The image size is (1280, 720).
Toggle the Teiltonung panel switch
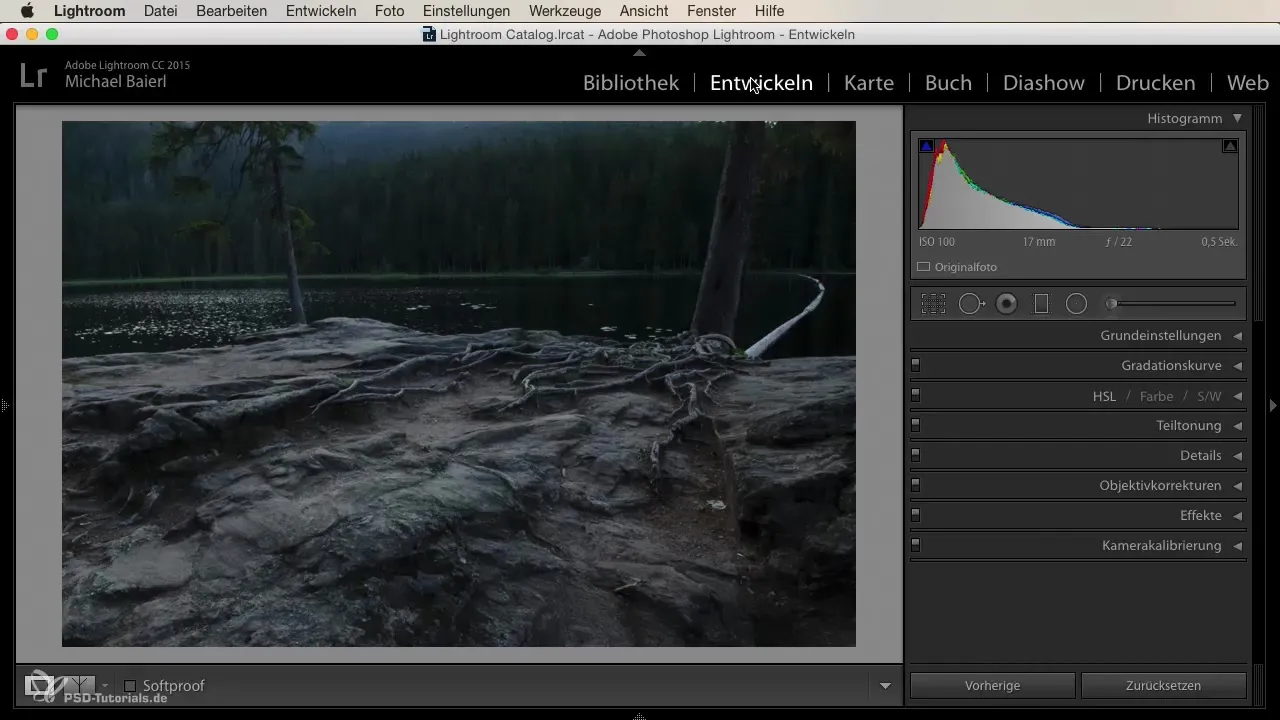pos(915,425)
